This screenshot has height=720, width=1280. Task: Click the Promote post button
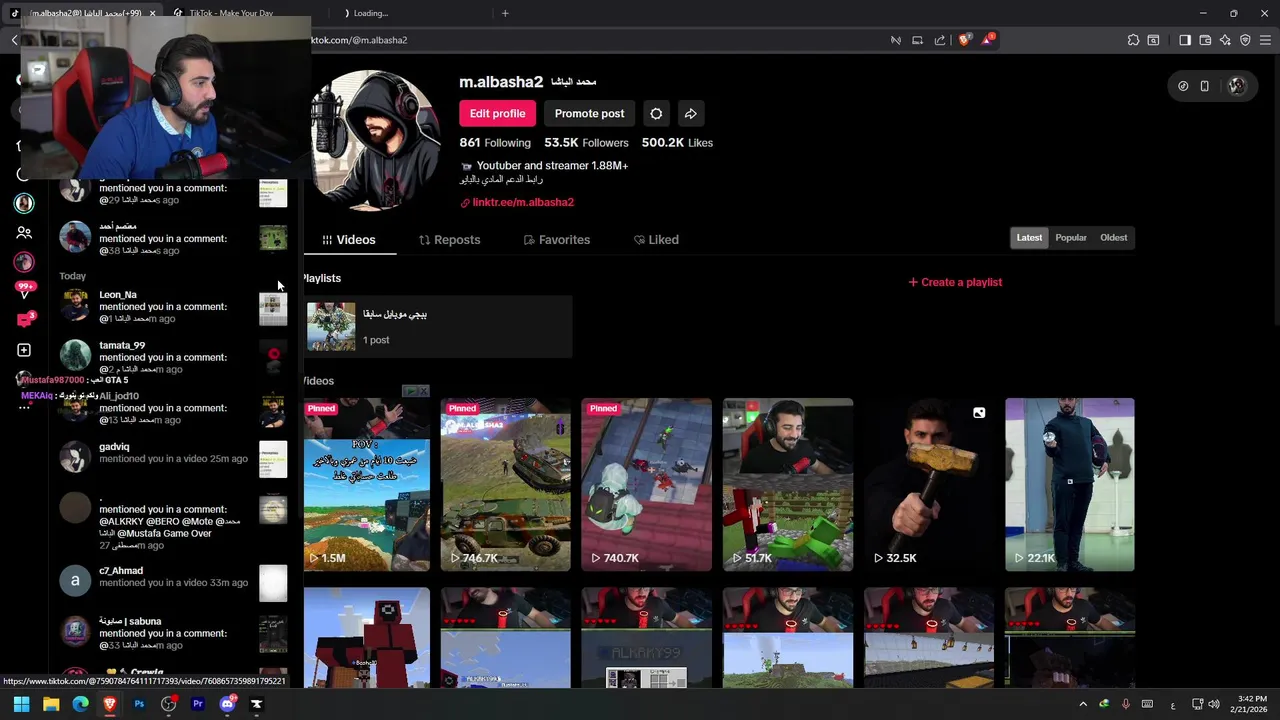tap(589, 113)
